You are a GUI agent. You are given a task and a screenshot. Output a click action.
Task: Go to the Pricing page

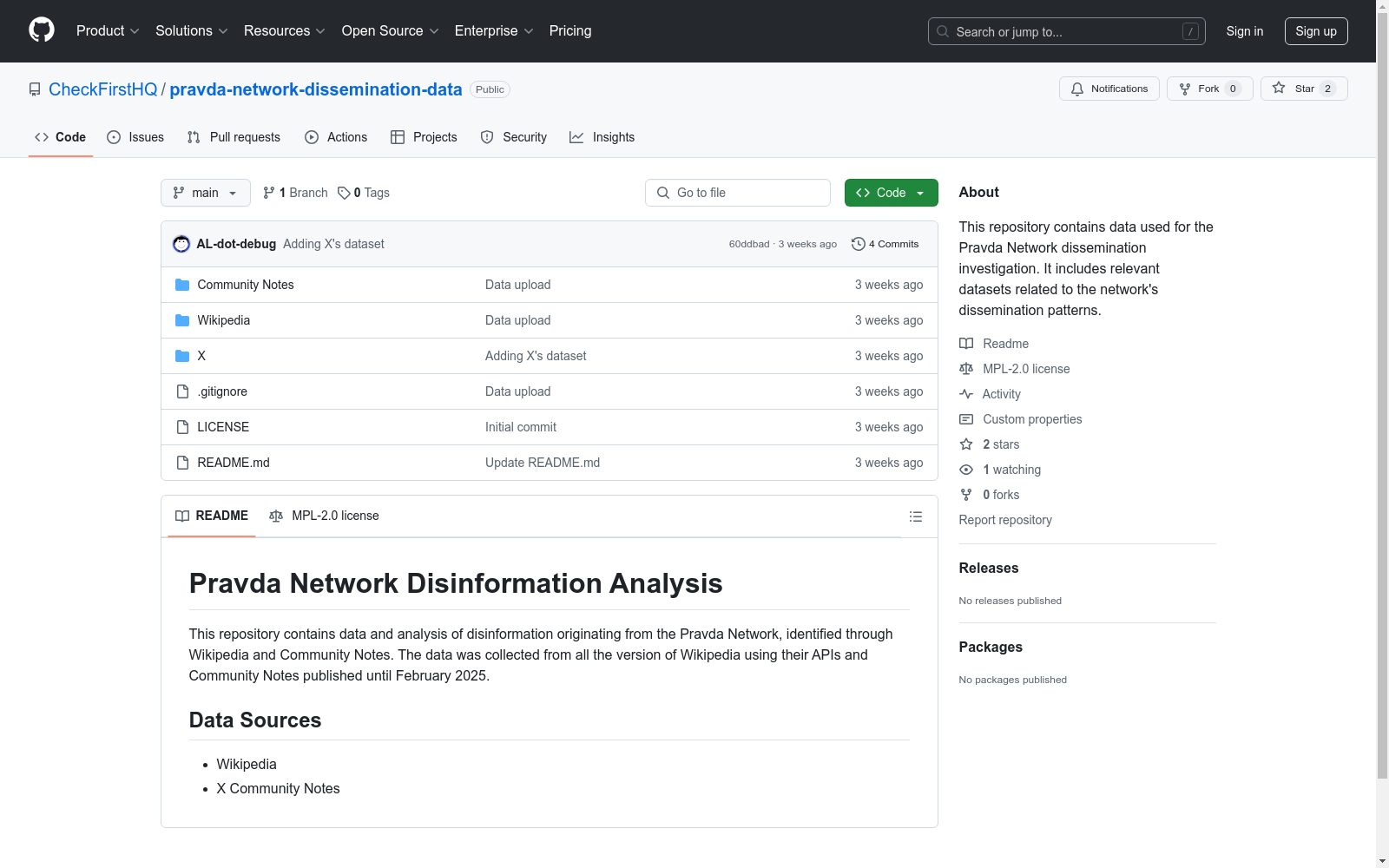(x=570, y=30)
